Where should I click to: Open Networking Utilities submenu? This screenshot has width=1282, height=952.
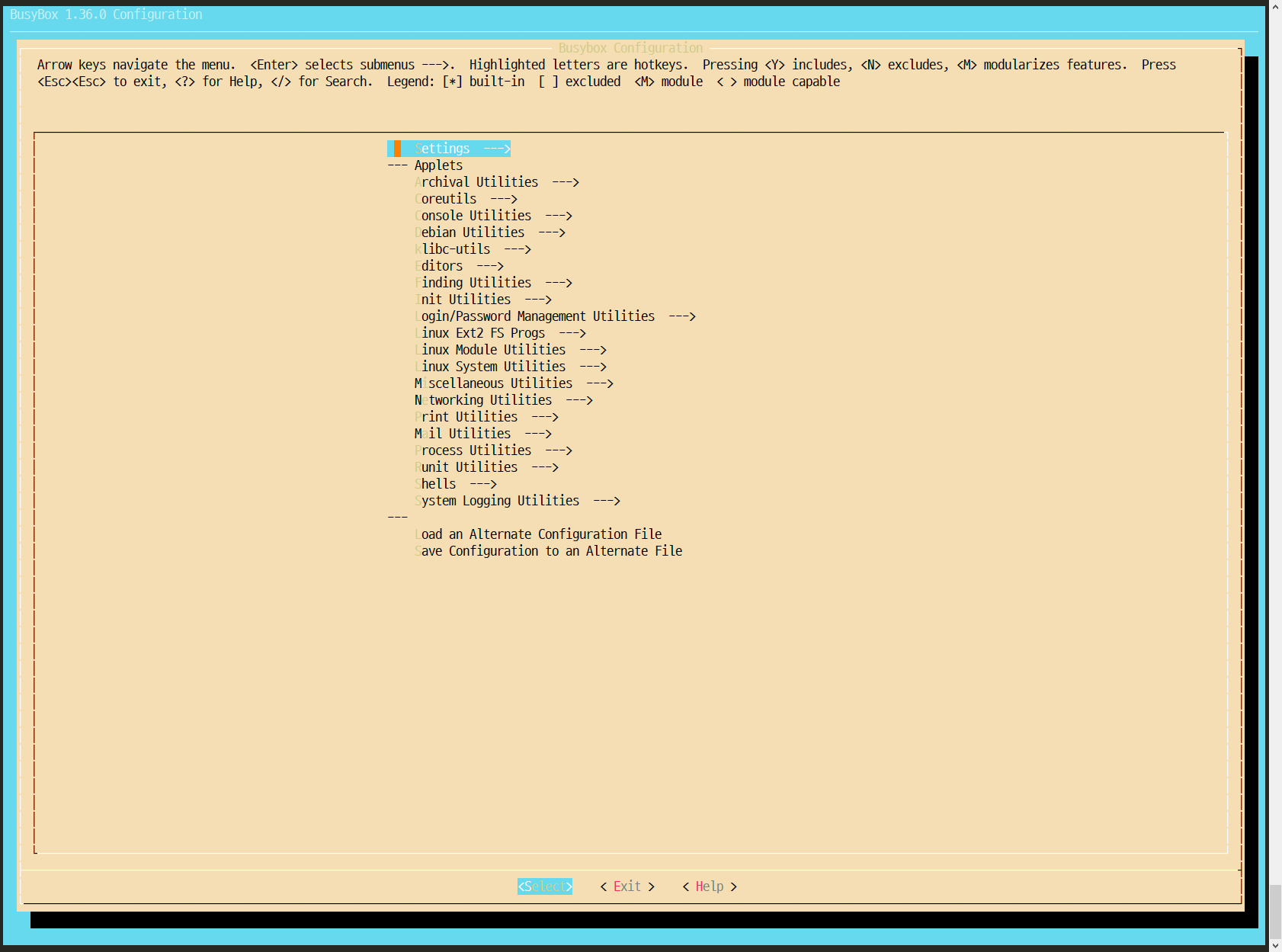tap(504, 400)
